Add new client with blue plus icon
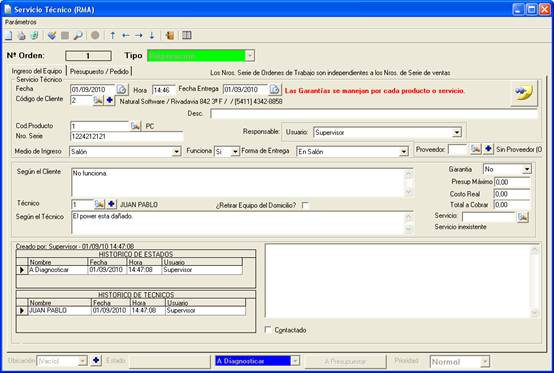The width and height of the screenshot is (554, 373). click(110, 100)
